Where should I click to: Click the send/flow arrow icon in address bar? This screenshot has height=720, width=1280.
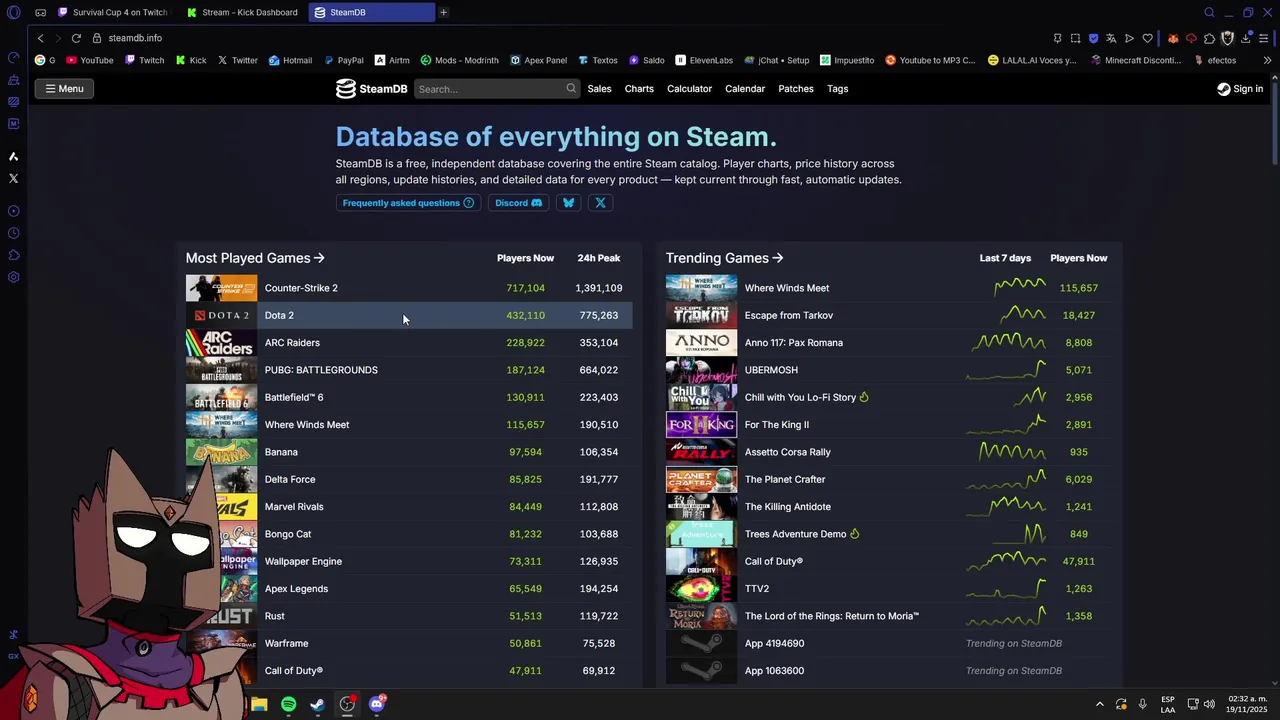(x=1129, y=38)
